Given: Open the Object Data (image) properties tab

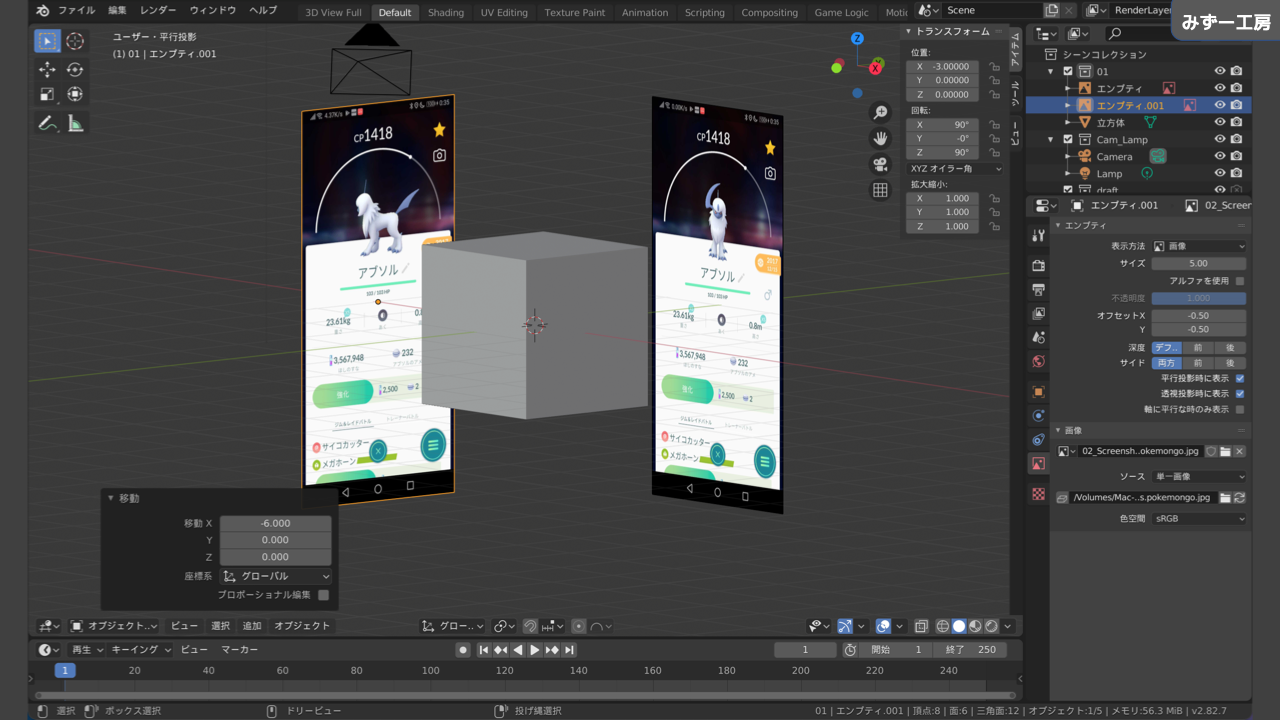Looking at the screenshot, I should 1038,463.
